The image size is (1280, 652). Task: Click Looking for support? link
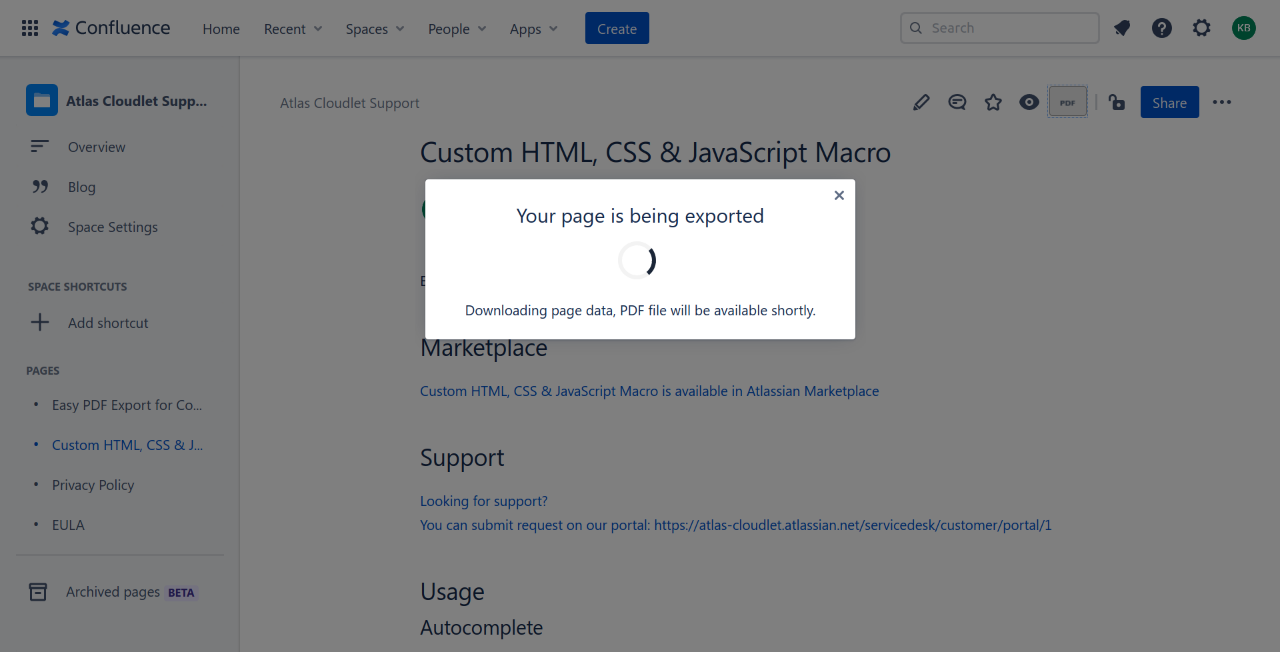coord(484,501)
